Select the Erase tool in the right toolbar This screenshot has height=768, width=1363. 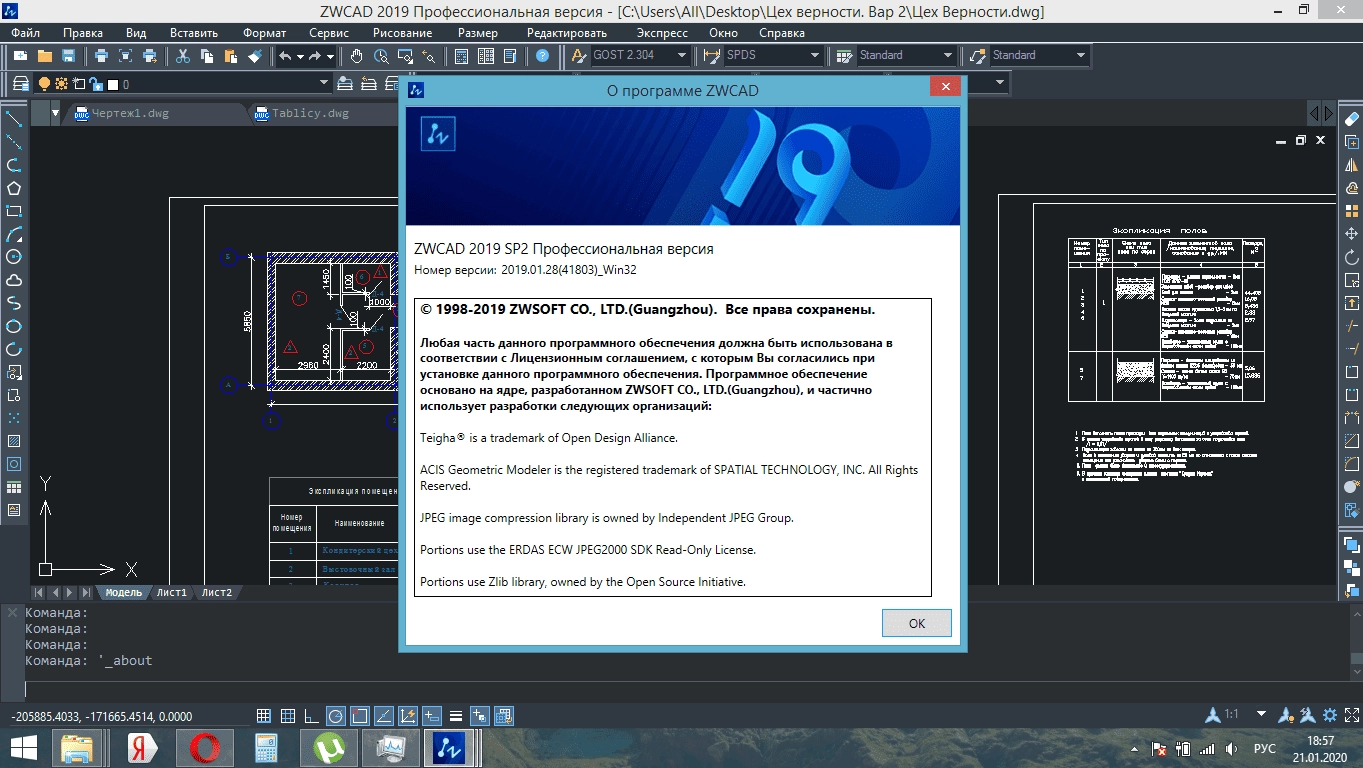(1352, 118)
